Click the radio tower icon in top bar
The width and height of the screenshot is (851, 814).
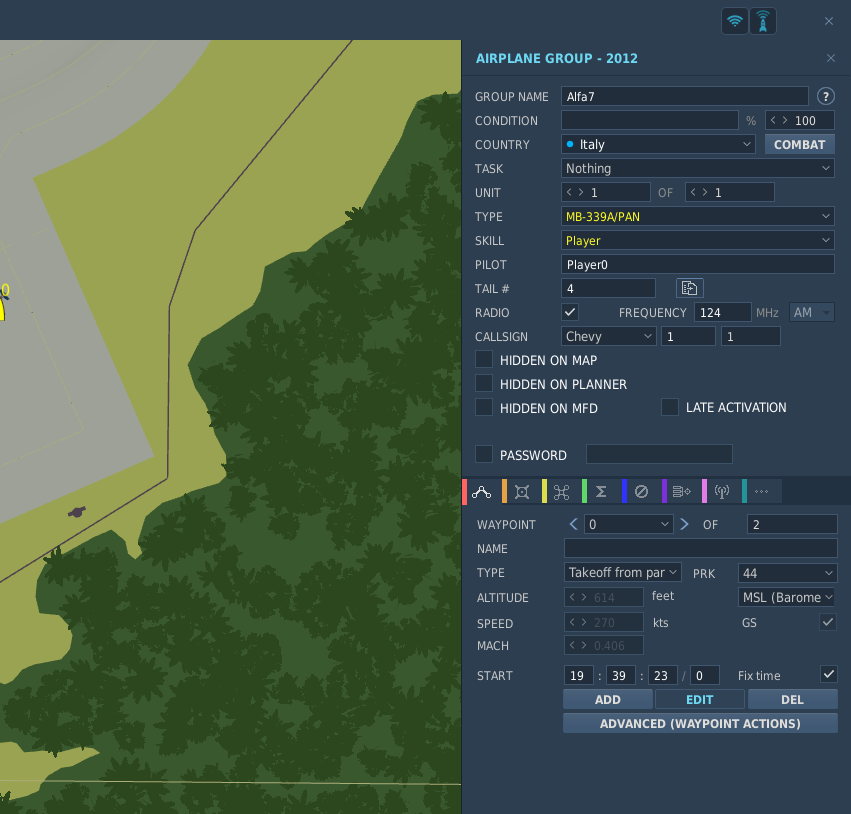[763, 21]
